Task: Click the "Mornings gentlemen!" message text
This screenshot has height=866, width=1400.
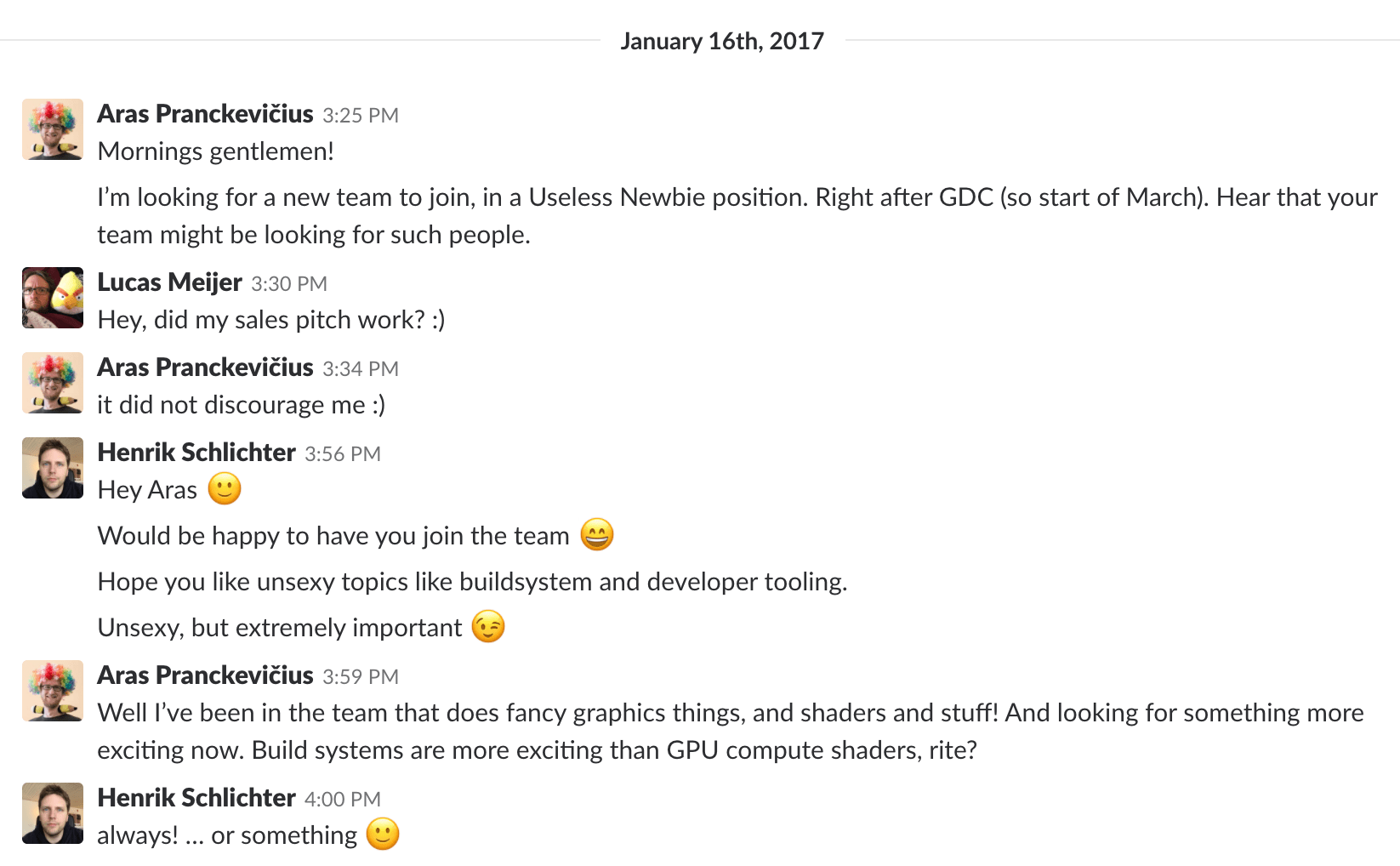Action: point(216,151)
